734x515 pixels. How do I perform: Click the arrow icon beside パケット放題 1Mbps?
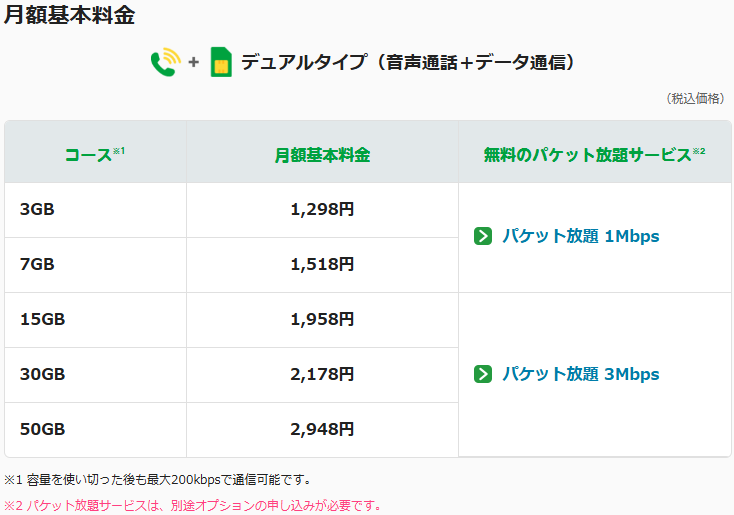click(483, 236)
